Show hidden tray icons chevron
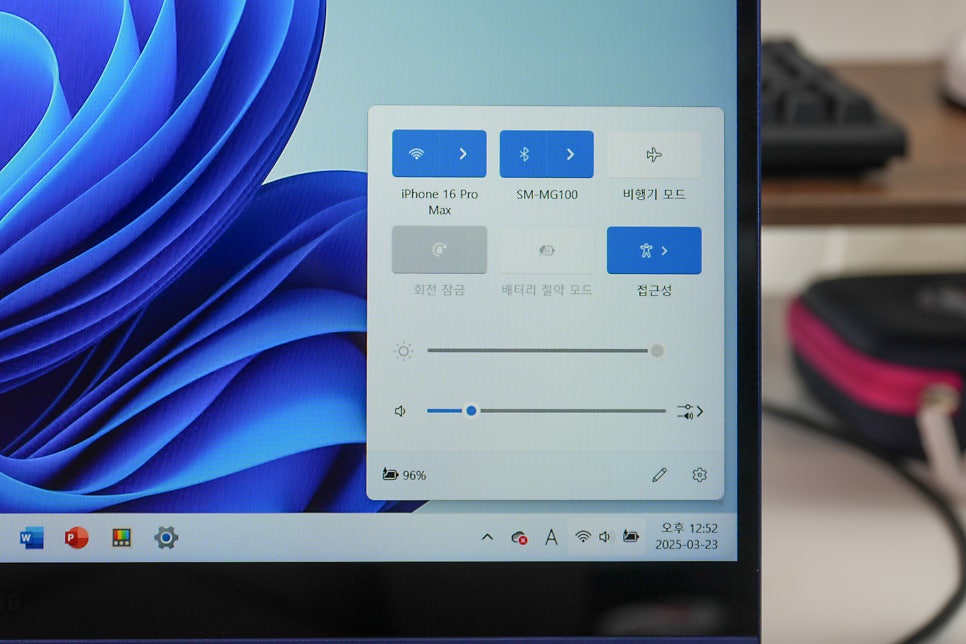Image resolution: width=966 pixels, height=644 pixels. pos(487,537)
